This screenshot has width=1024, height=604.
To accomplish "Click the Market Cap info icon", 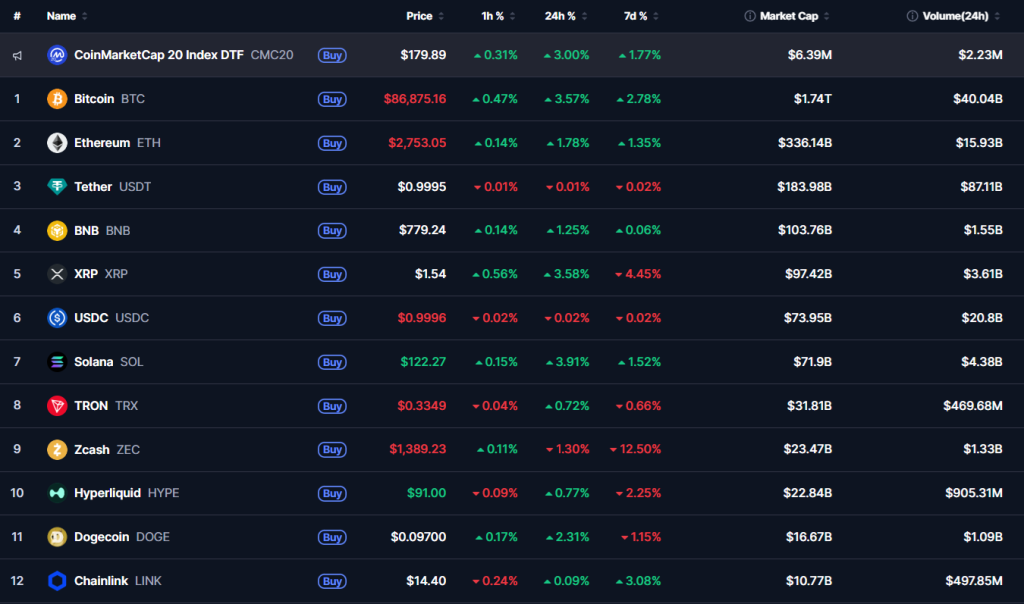I will [x=750, y=16].
